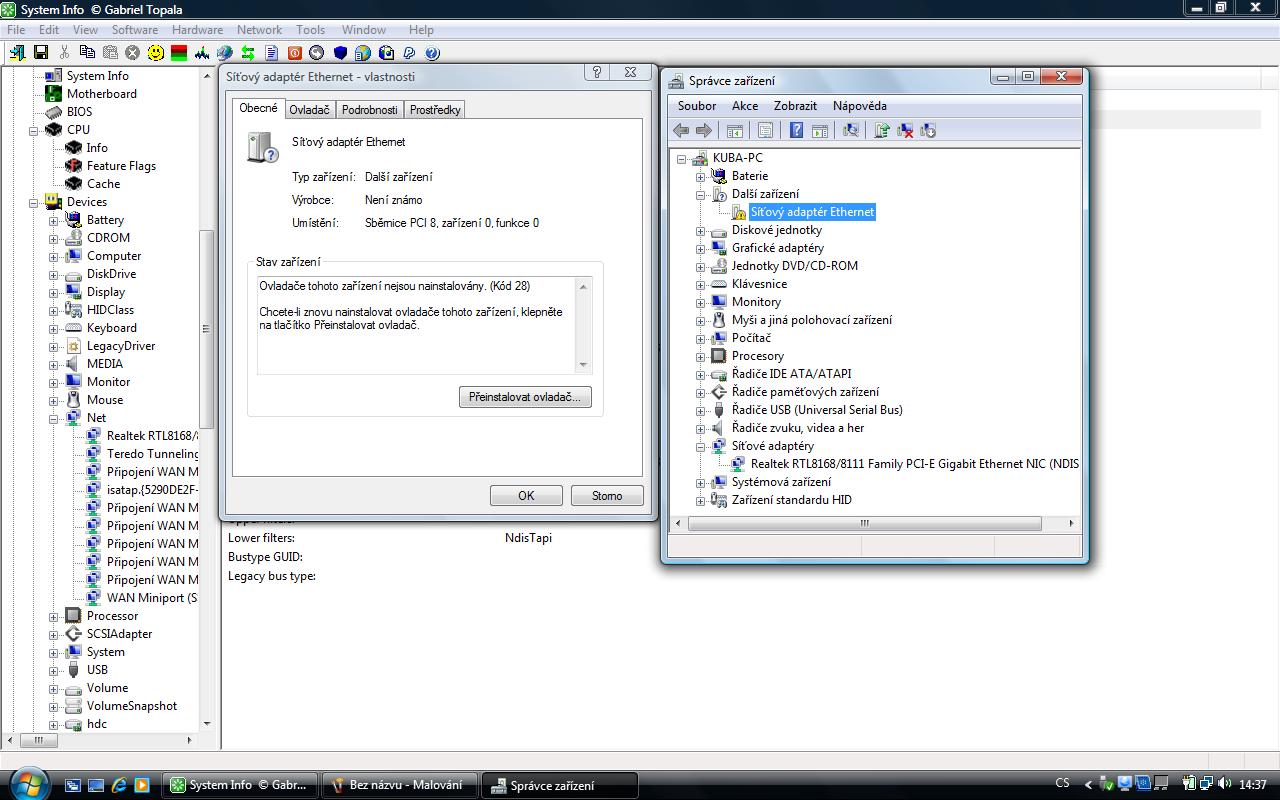The width and height of the screenshot is (1280, 800).
Task: Click the blue question-mark icon in Správce zařízení toolbar
Action: [796, 130]
